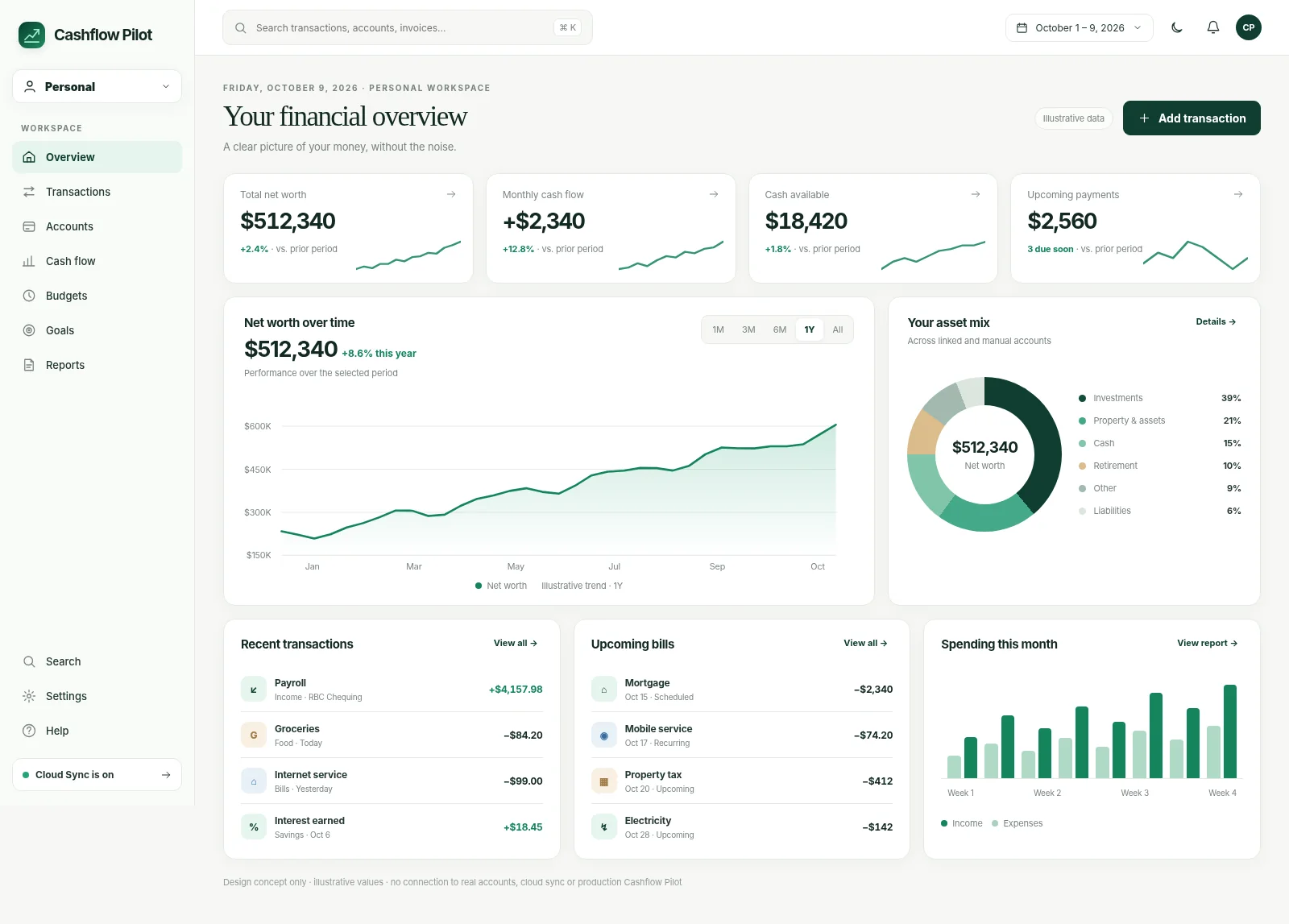The width and height of the screenshot is (1289, 924).
Task: Expand the Personal workspace dropdown
Action: tap(97, 86)
